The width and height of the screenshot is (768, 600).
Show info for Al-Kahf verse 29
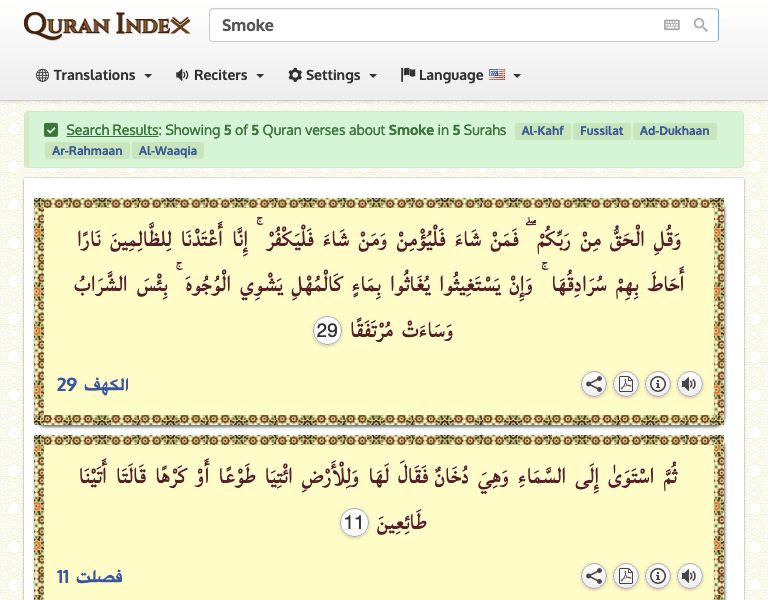click(x=657, y=384)
